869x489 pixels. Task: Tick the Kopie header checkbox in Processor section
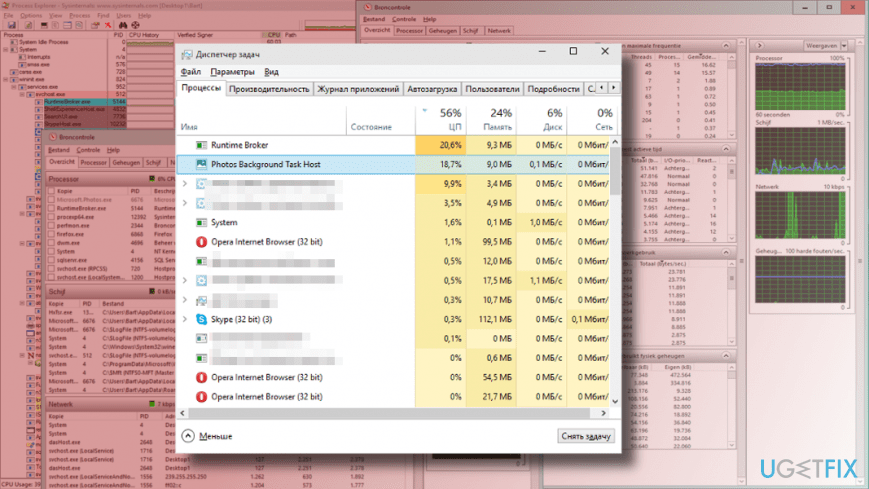pyautogui.click(x=52, y=191)
